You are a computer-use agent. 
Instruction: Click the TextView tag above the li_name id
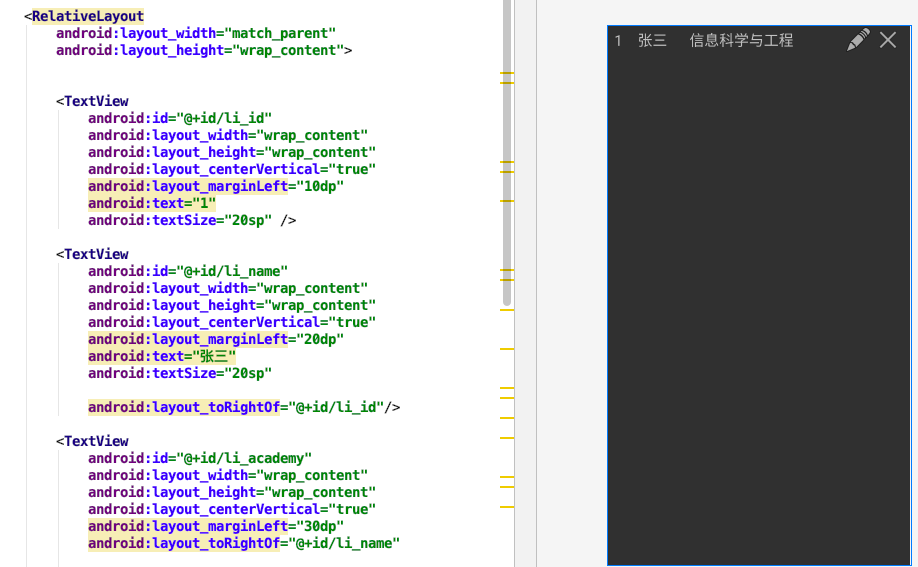pyautogui.click(x=92, y=254)
